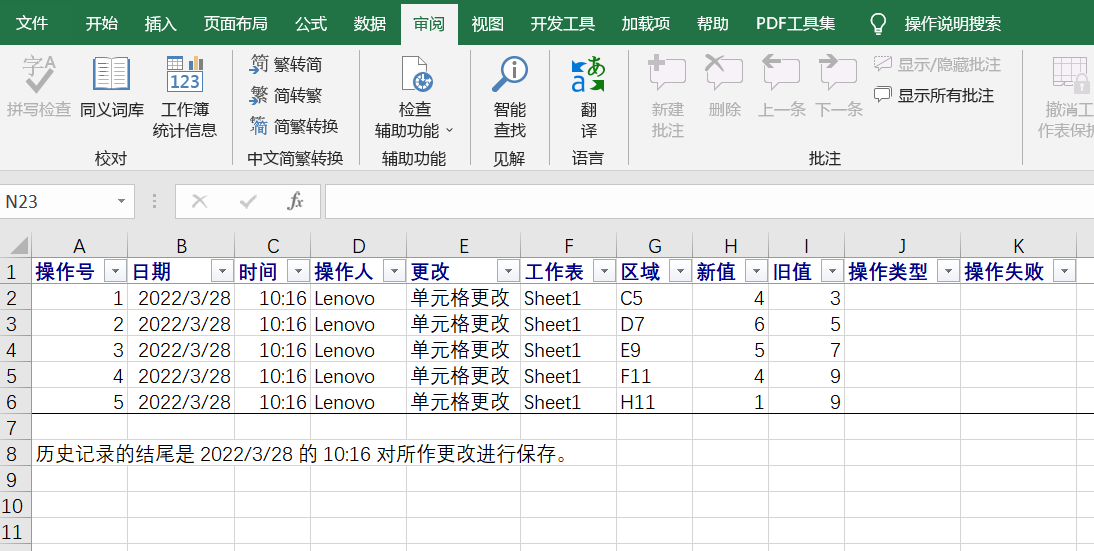Open the 新值 filter dropdown
Image resolution: width=1094 pixels, height=551 pixels.
click(756, 271)
